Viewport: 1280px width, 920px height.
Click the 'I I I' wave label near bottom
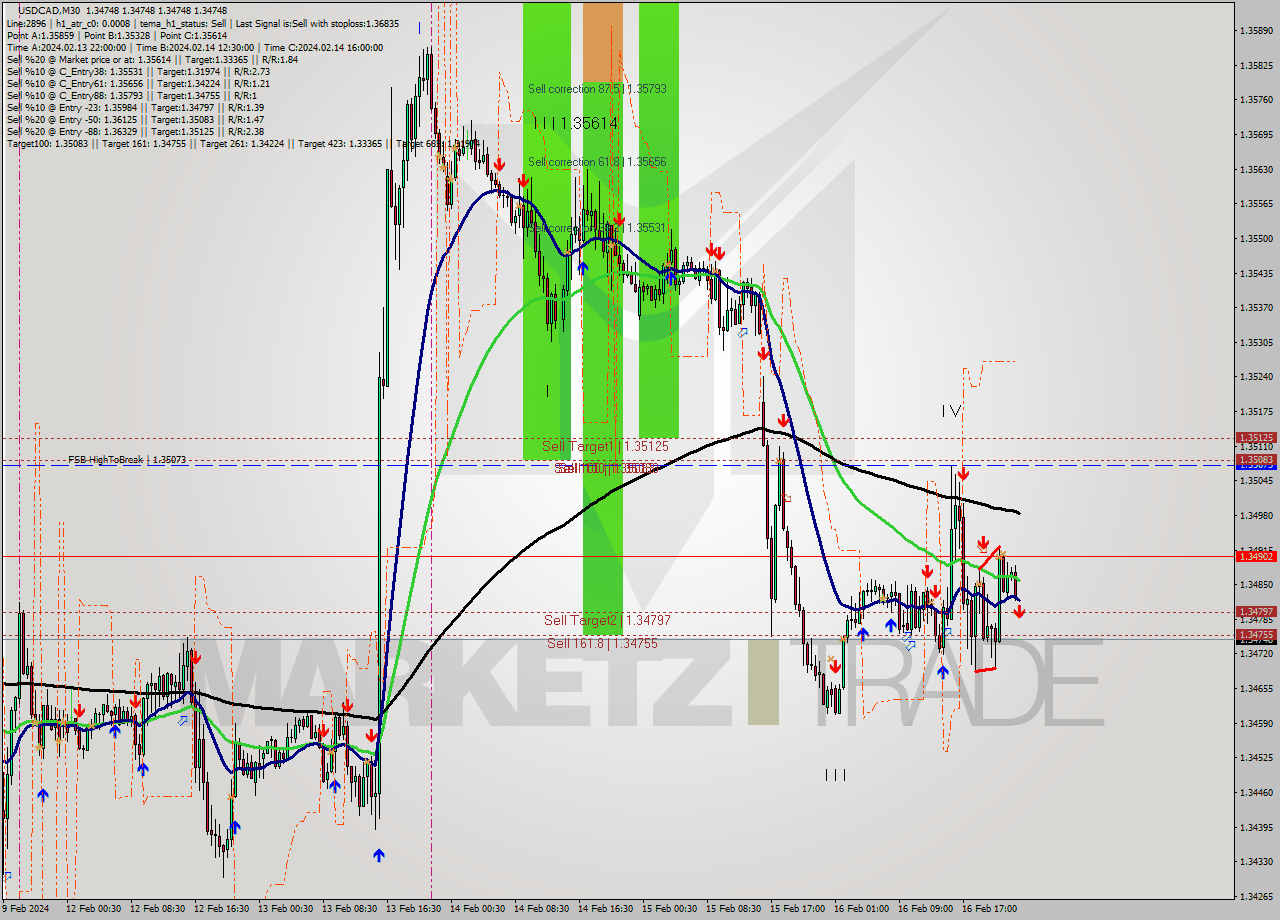[x=836, y=774]
